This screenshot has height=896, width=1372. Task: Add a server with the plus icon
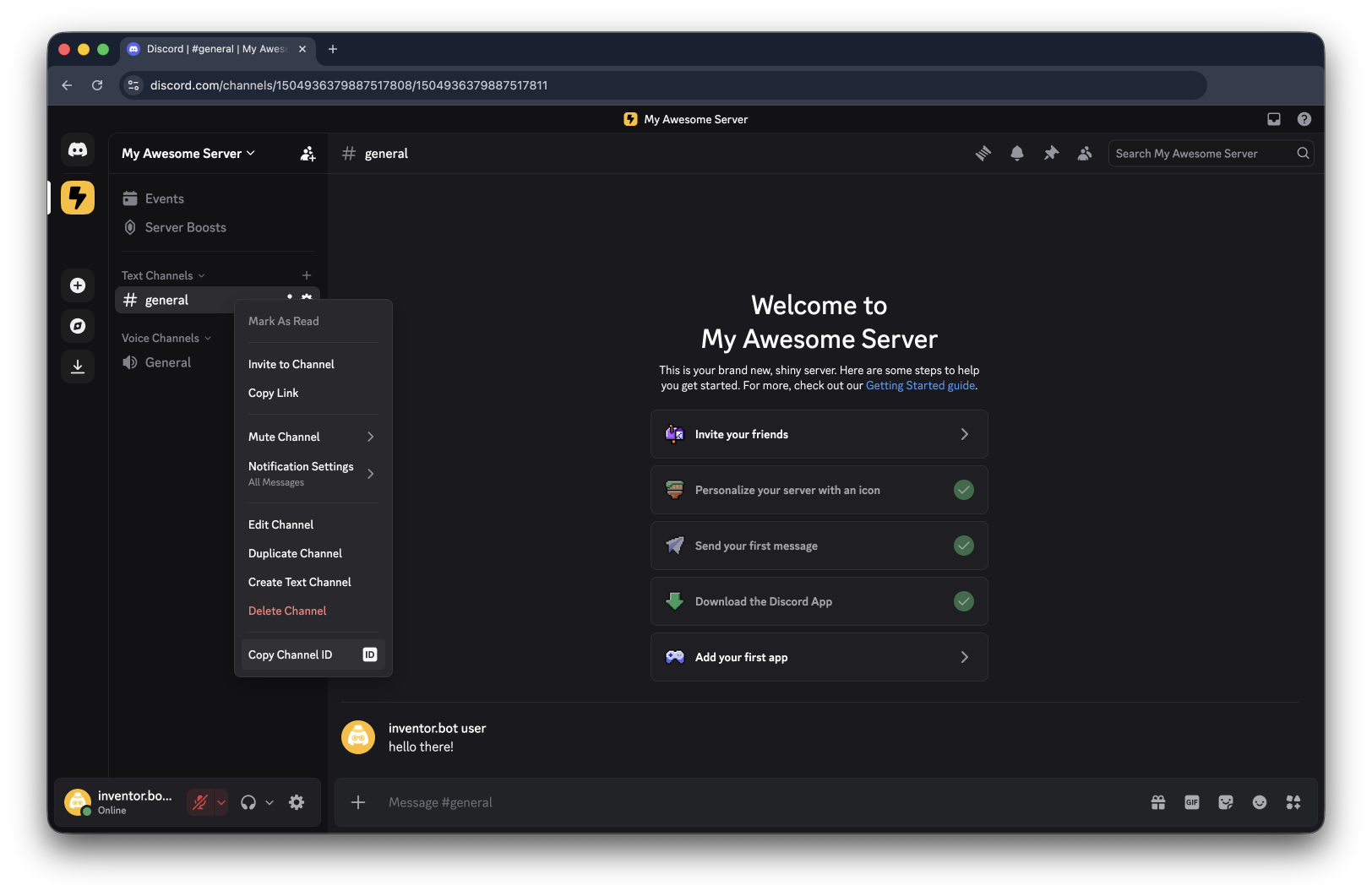point(78,285)
